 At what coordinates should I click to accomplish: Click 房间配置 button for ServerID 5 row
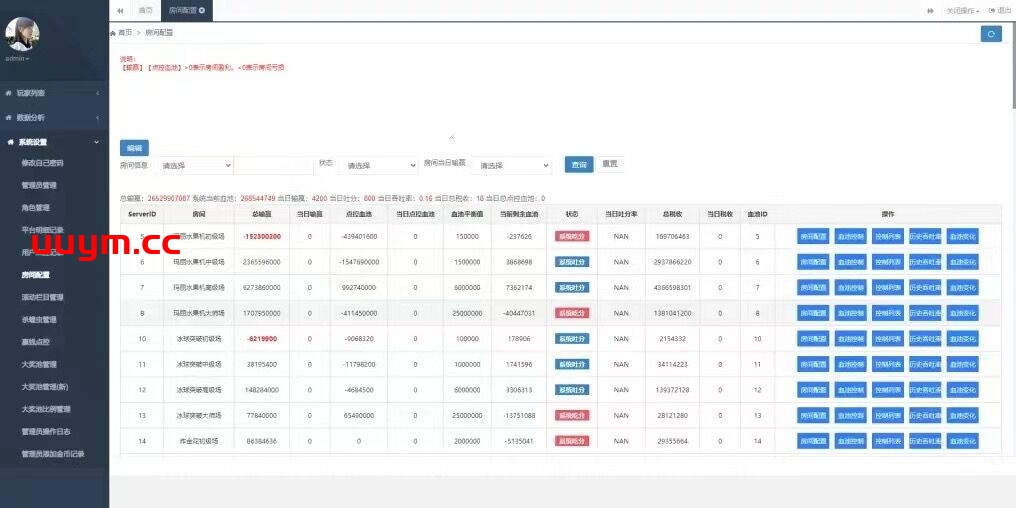[x=812, y=237]
